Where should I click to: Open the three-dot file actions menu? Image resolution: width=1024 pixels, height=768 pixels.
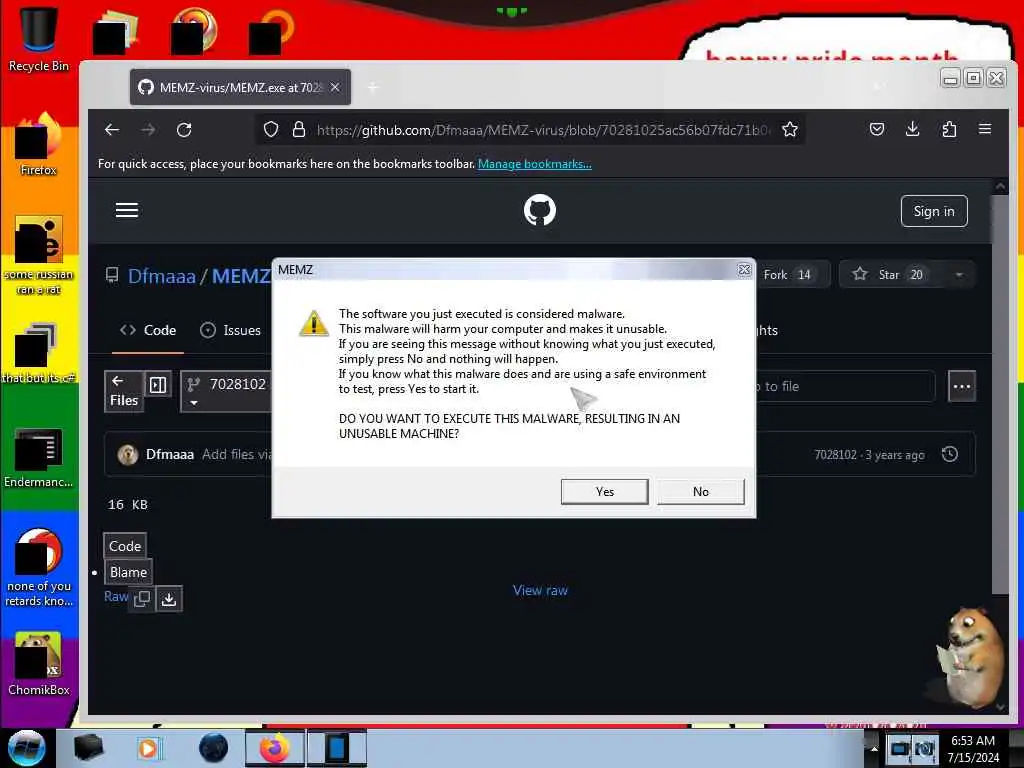(x=962, y=387)
